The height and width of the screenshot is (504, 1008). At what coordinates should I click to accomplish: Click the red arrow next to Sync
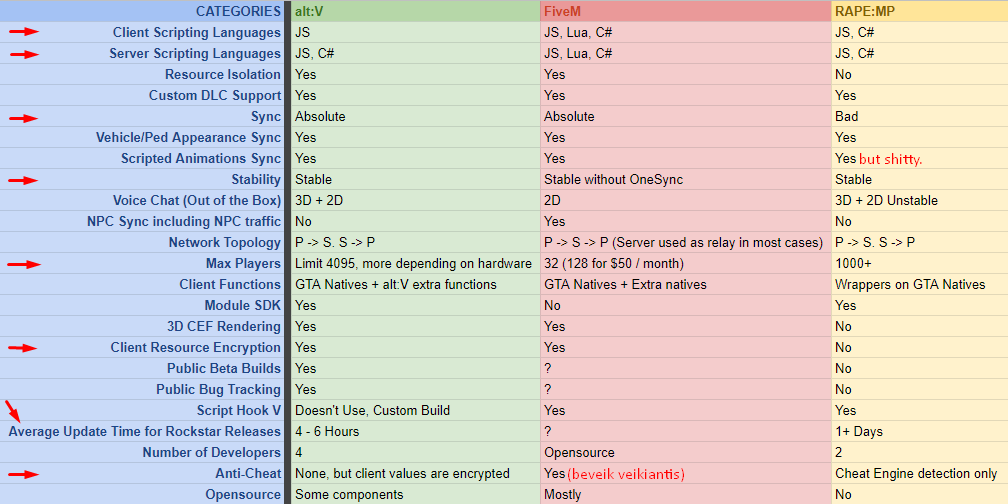coord(24,118)
